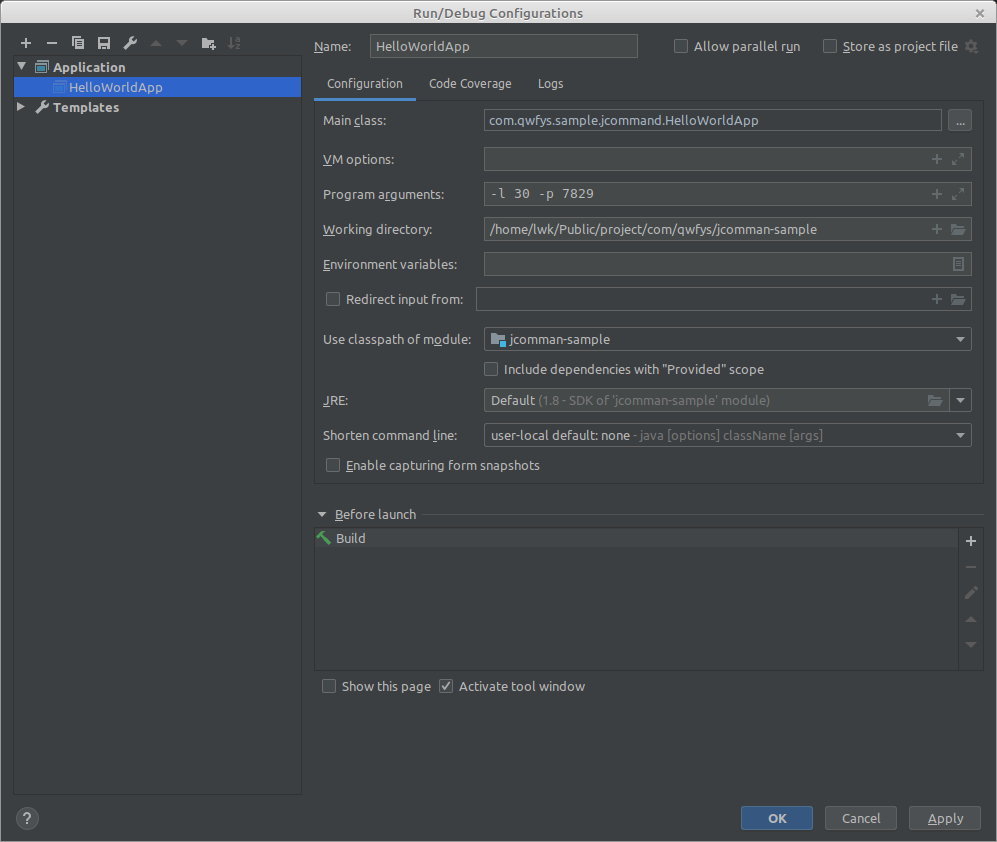Image resolution: width=997 pixels, height=842 pixels.
Task: Move the configuration up with the toolbar arrow
Action: pyautogui.click(x=156, y=43)
